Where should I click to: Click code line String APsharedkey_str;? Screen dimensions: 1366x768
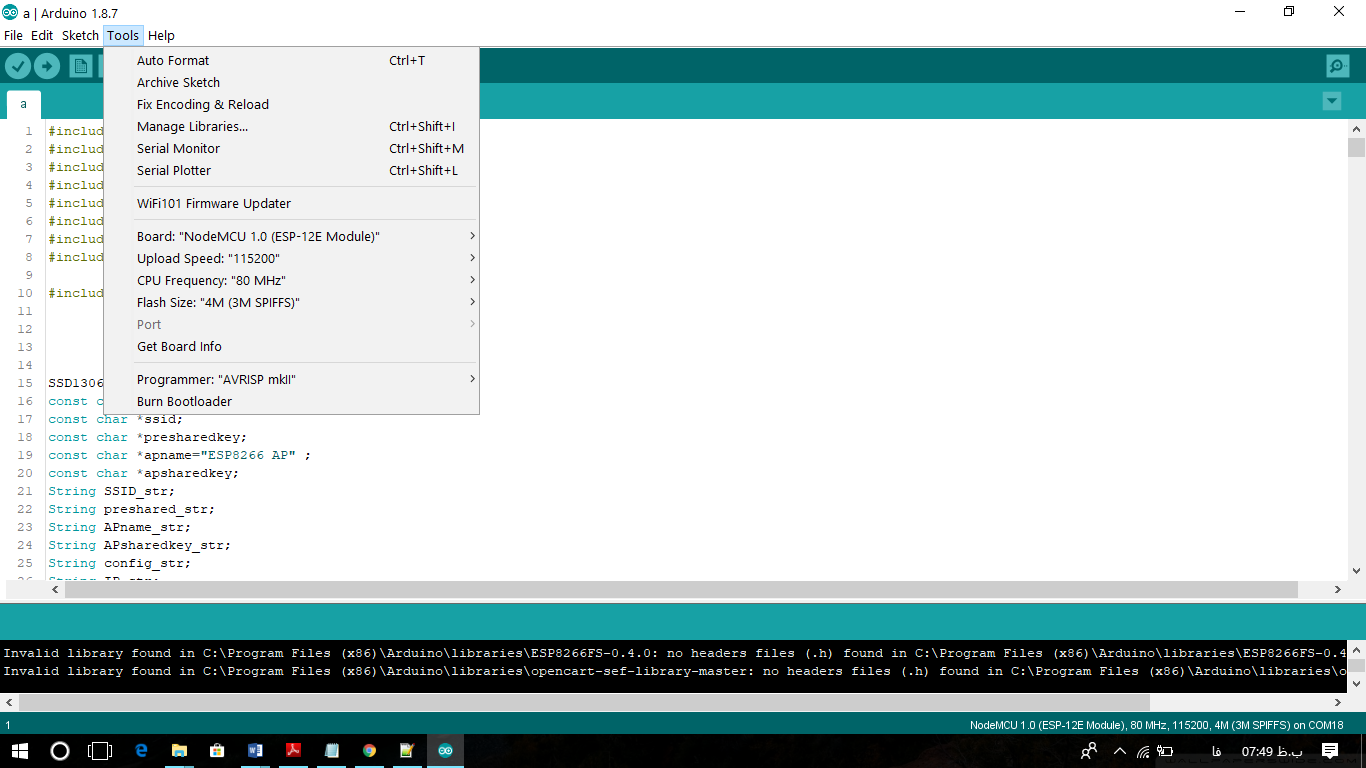[x=139, y=545]
